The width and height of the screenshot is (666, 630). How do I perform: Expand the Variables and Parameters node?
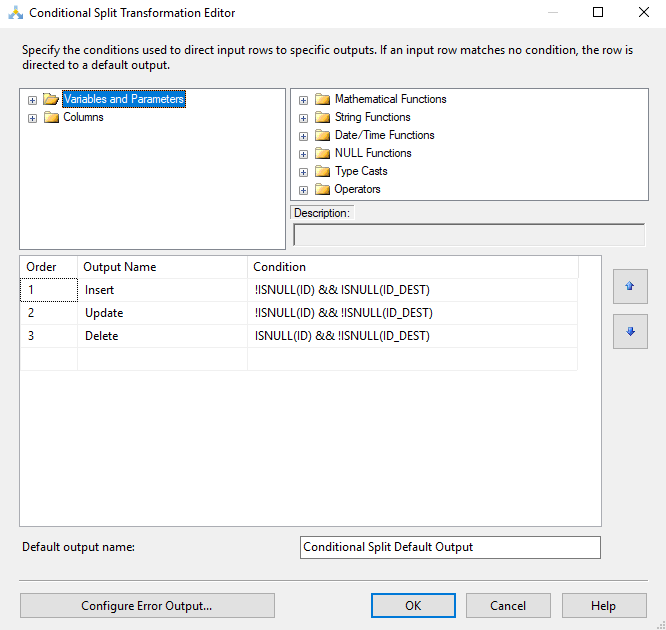(x=32, y=100)
